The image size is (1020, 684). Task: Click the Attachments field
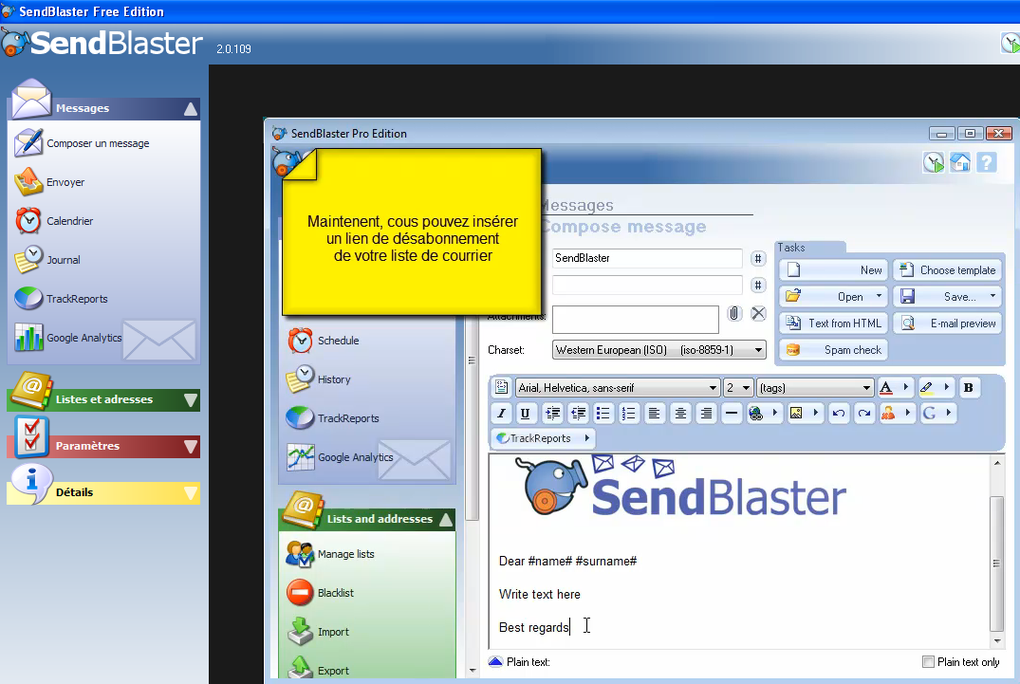[636, 320]
